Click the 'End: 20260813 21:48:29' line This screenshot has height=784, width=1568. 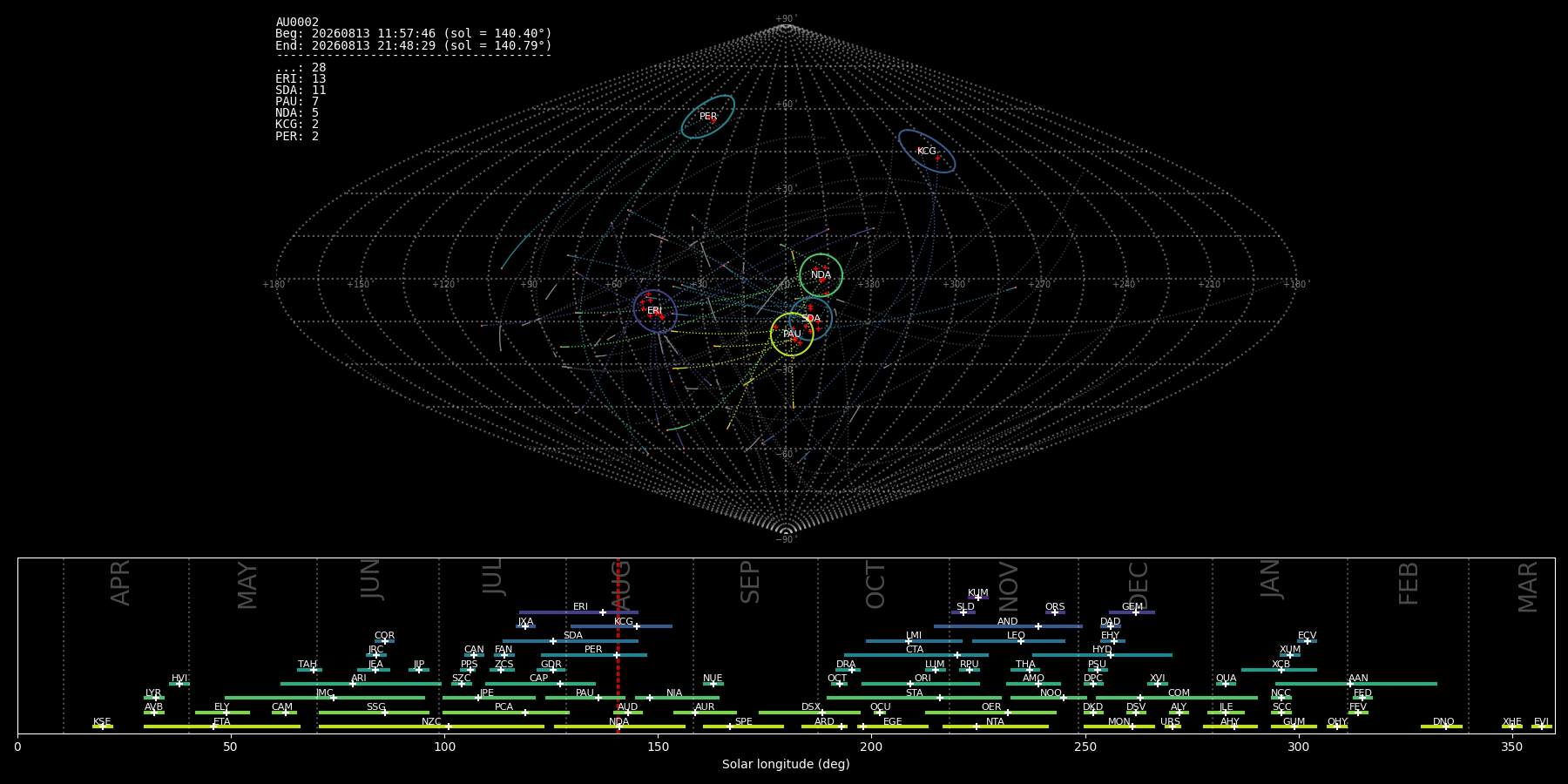tap(414, 45)
